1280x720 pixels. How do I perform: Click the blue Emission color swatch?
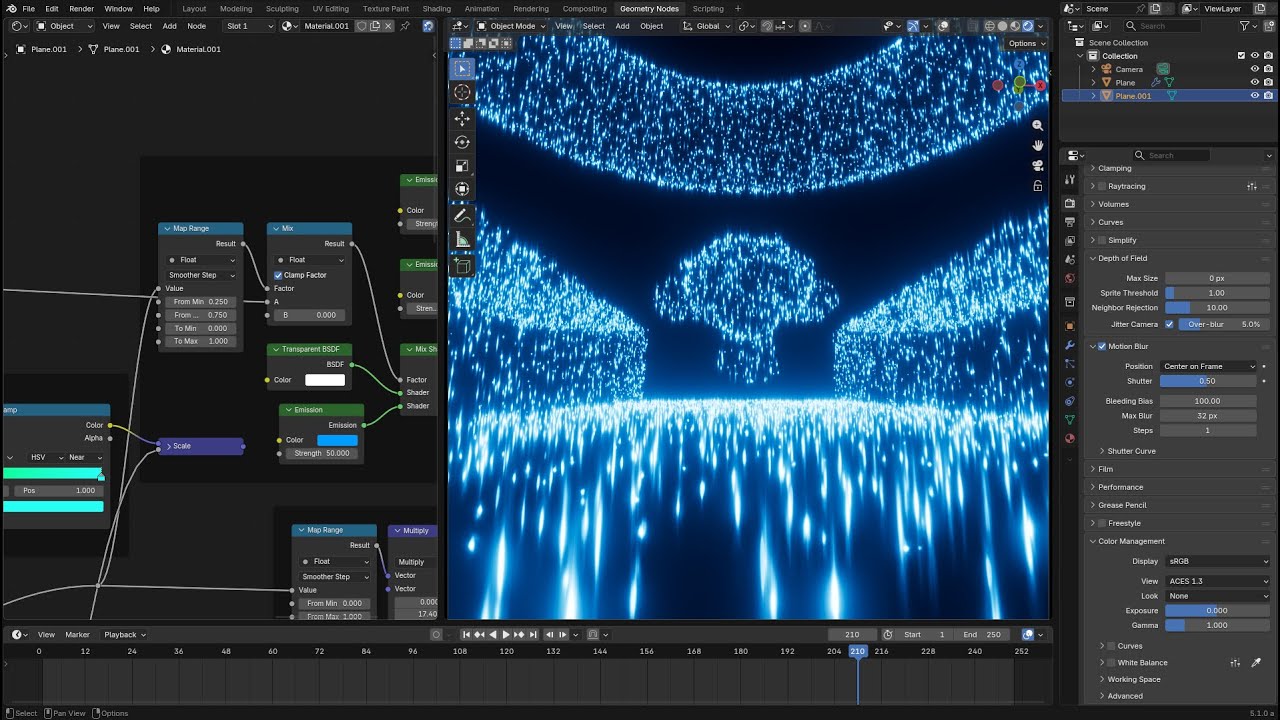337,440
